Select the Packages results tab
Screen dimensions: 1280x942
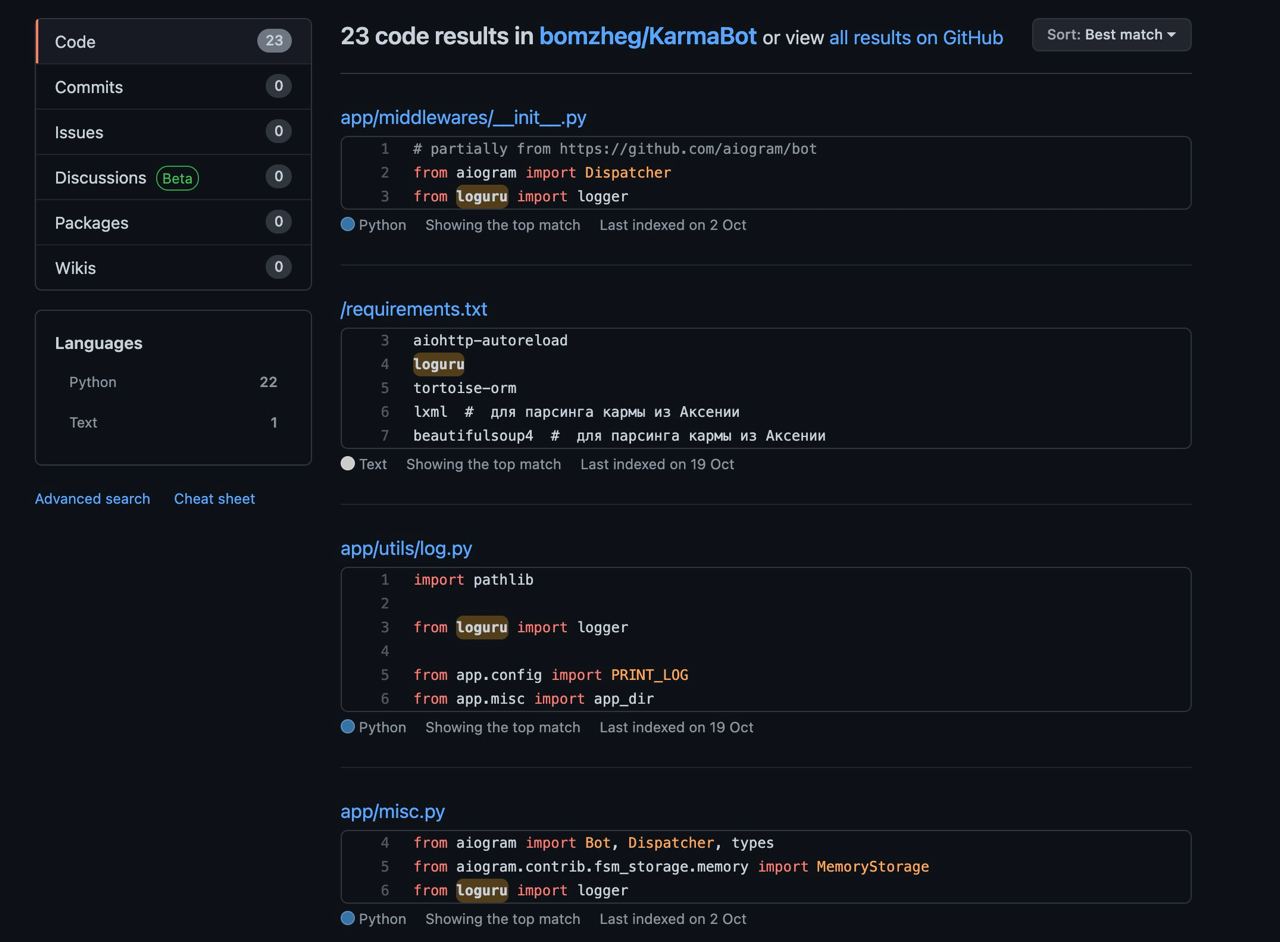click(173, 222)
